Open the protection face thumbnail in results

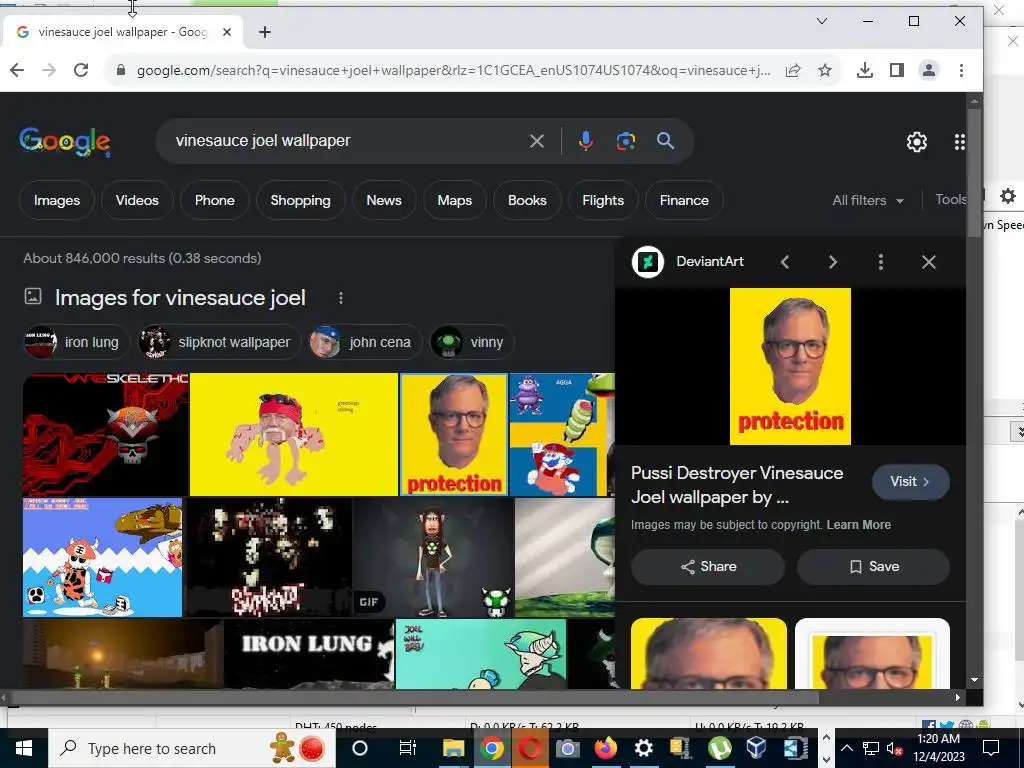pyautogui.click(x=453, y=434)
